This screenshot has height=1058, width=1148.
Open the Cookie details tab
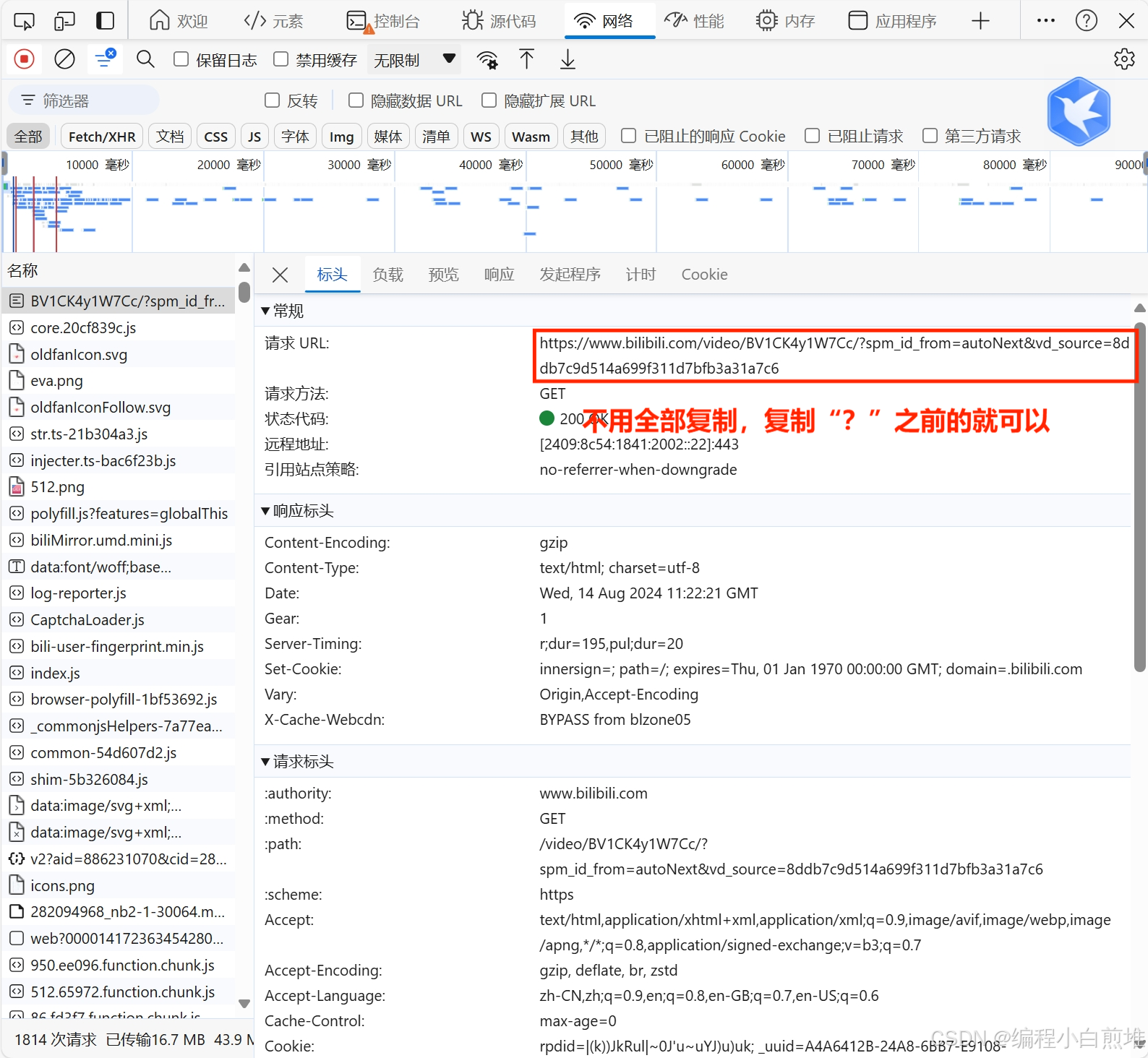705,275
